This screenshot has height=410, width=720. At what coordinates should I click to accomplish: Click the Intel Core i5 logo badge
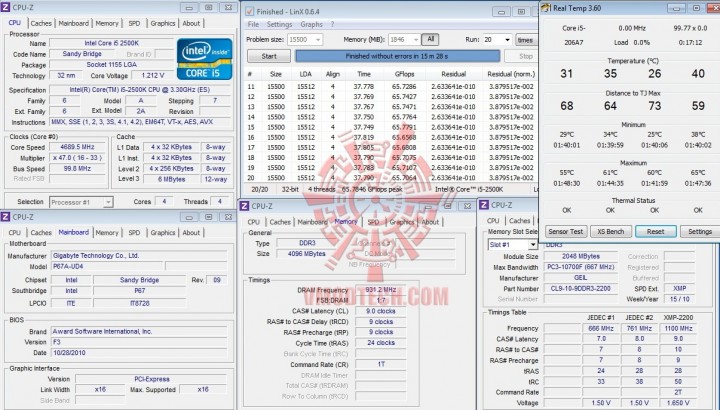tap(204, 59)
